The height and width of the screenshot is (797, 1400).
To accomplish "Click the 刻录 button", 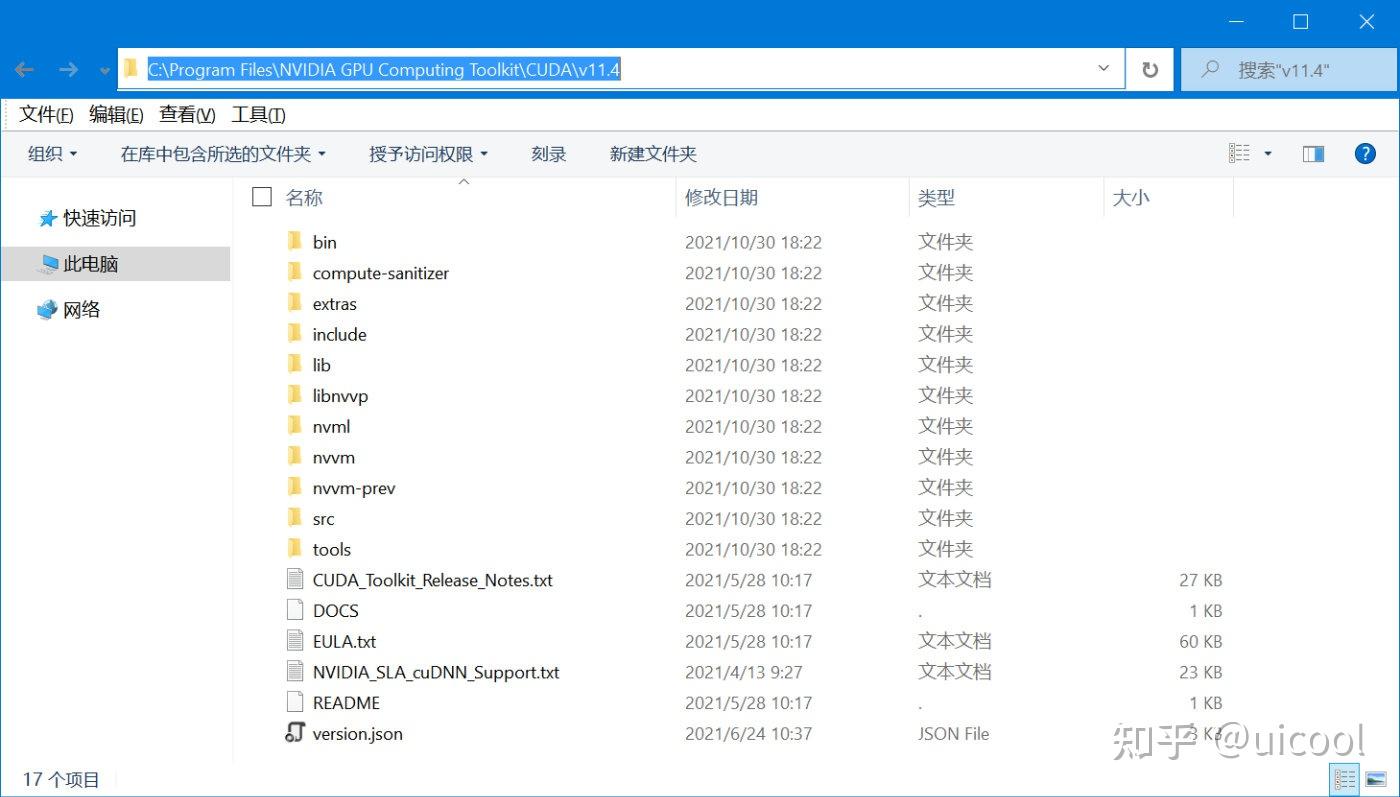I will [549, 153].
